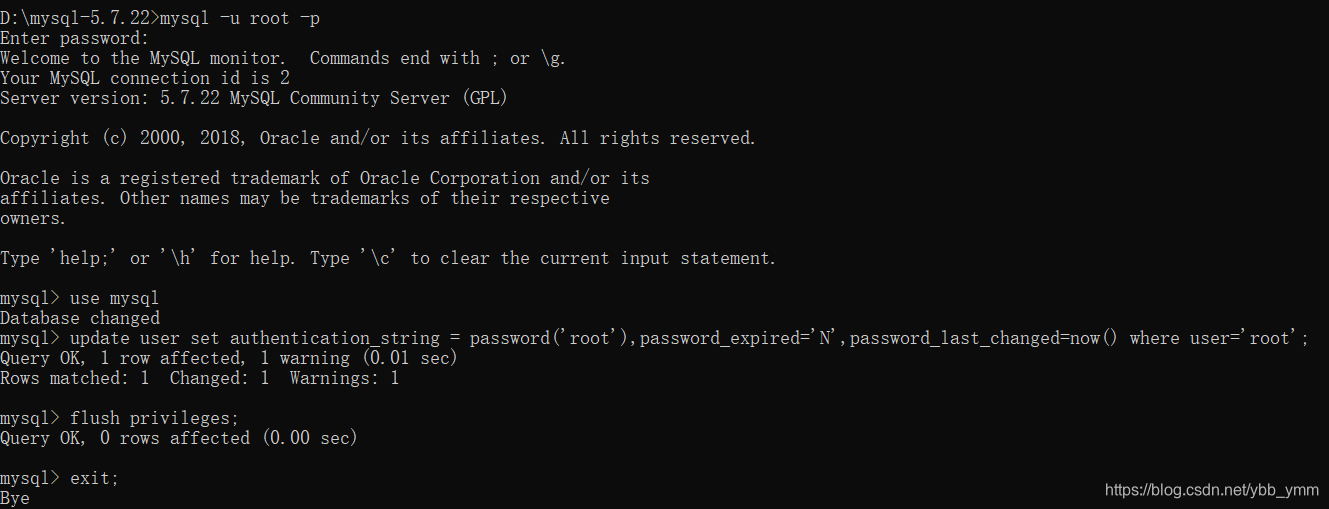1329x509 pixels.
Task: Click the "Type 'help;'" hint line
Action: pos(388,258)
